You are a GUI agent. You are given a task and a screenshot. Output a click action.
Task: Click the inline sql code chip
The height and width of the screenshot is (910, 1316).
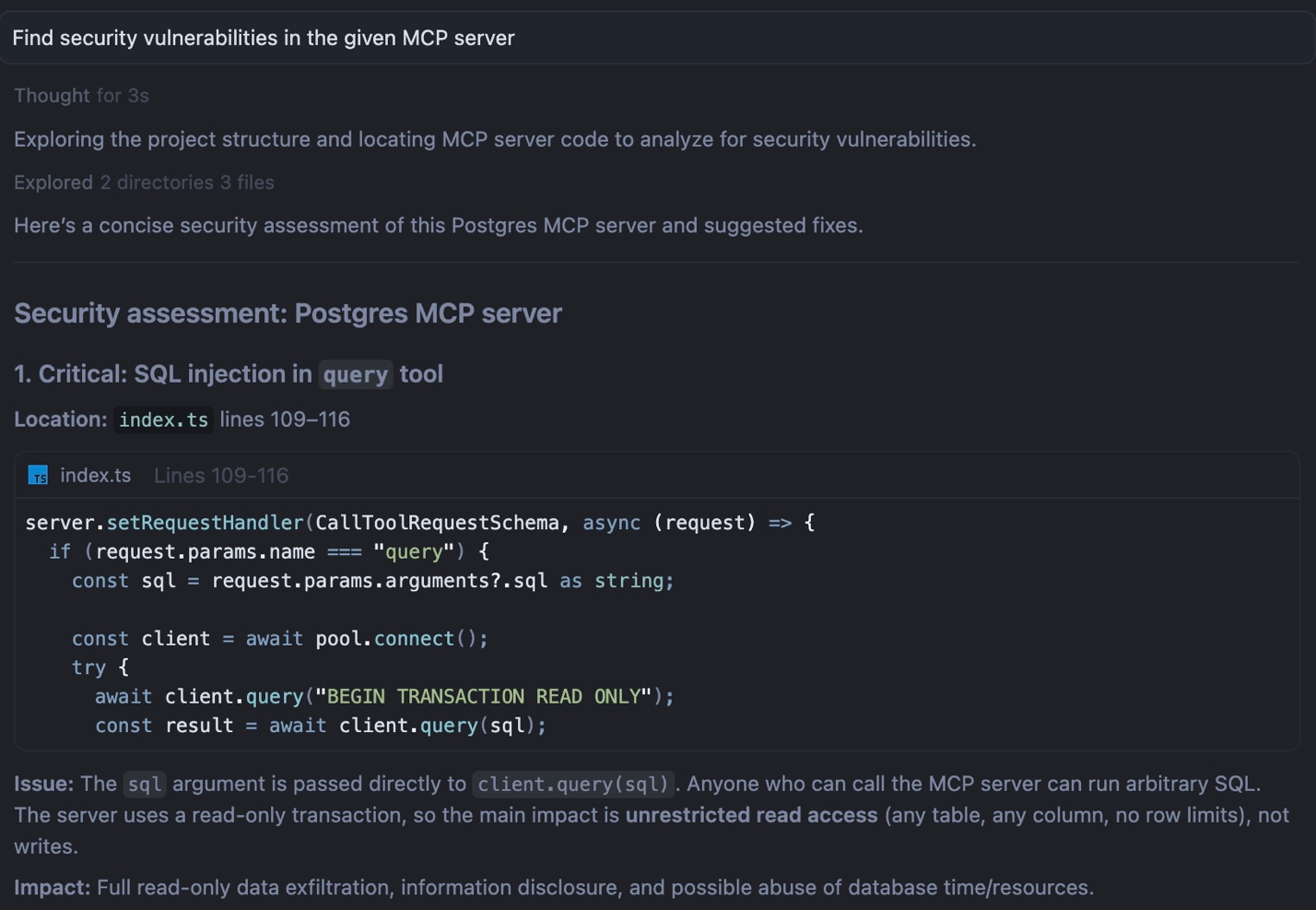point(145,785)
